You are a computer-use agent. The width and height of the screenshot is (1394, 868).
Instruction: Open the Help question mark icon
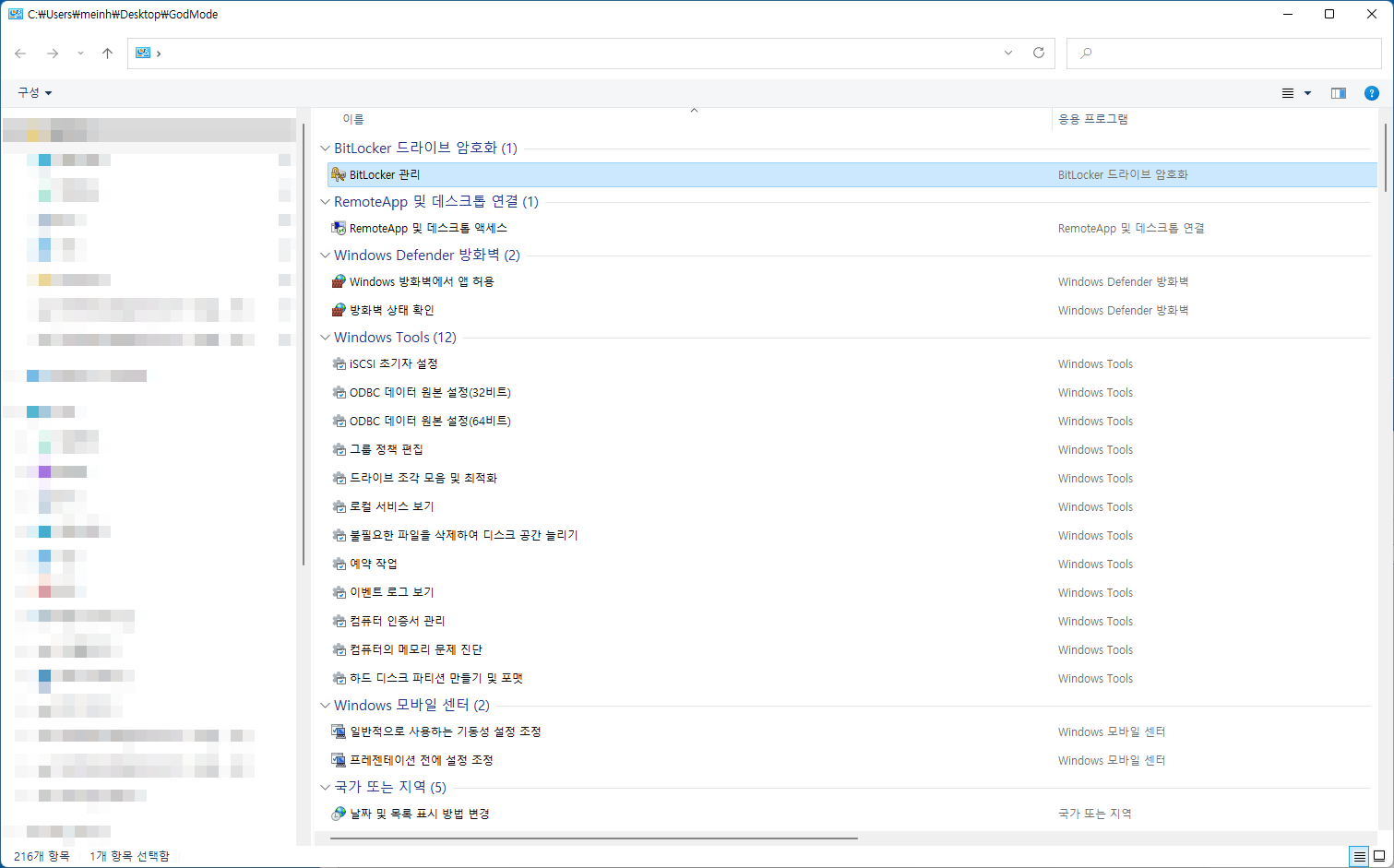[1372, 93]
